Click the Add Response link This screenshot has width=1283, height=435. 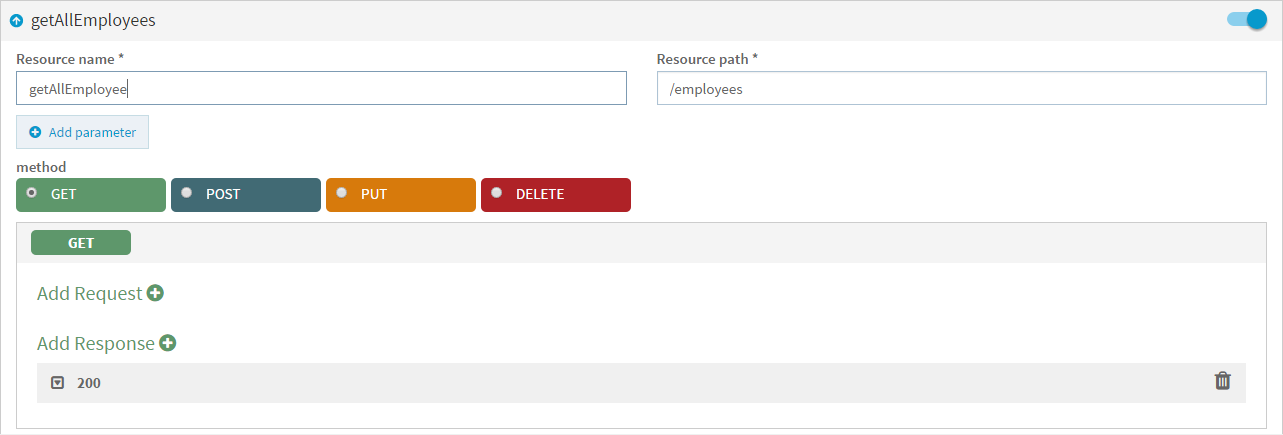pos(96,343)
